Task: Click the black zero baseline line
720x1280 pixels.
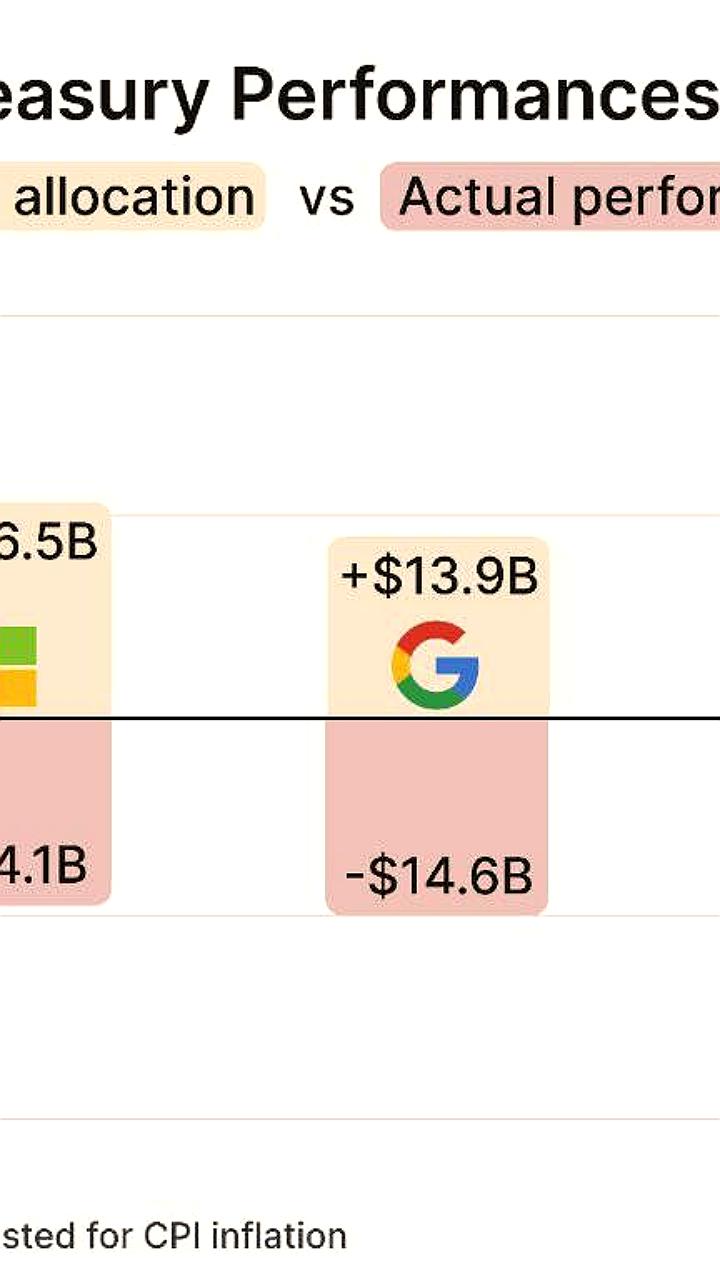Action: [x=360, y=718]
